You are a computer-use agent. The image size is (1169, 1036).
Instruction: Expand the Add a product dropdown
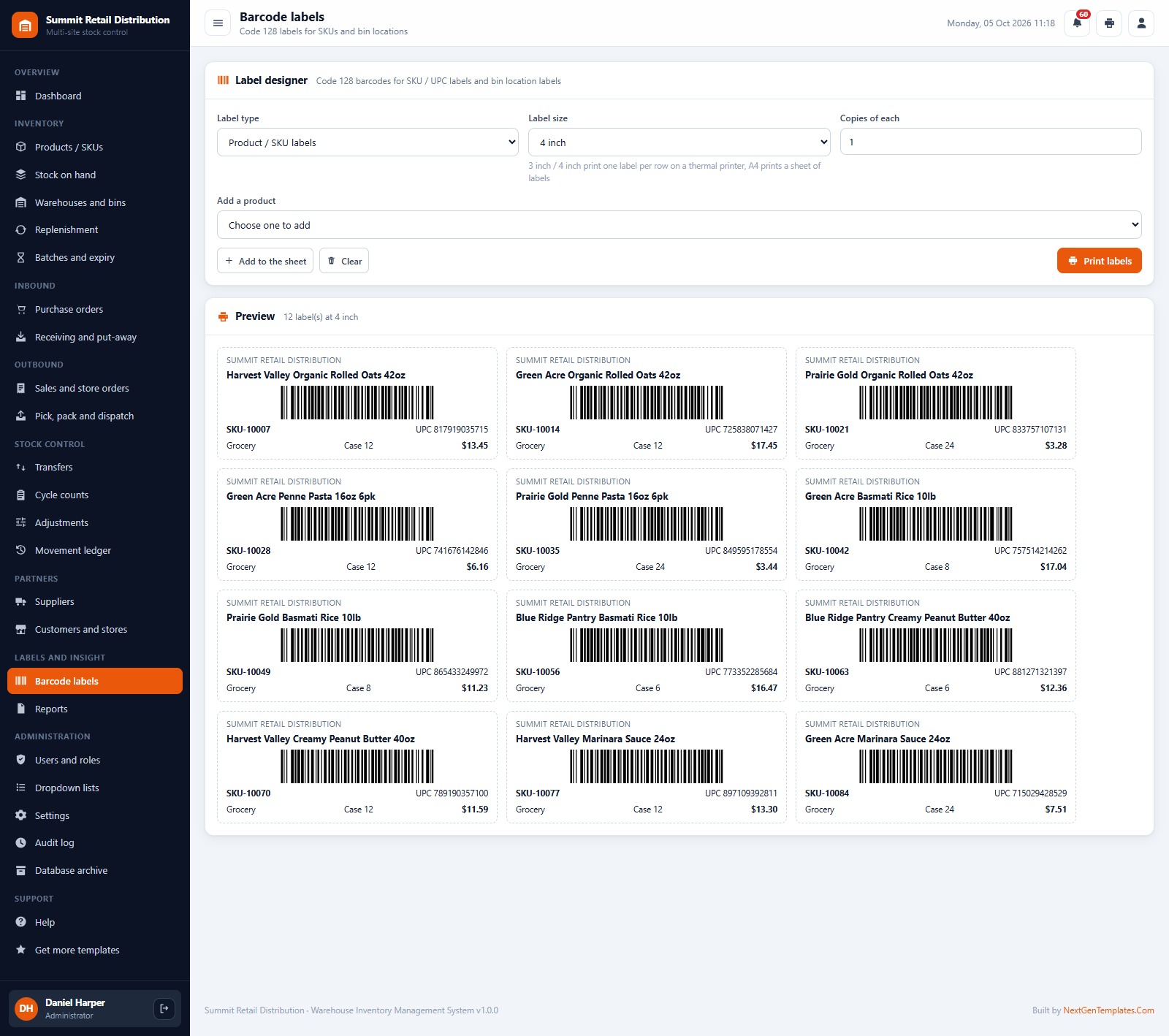[x=679, y=225]
